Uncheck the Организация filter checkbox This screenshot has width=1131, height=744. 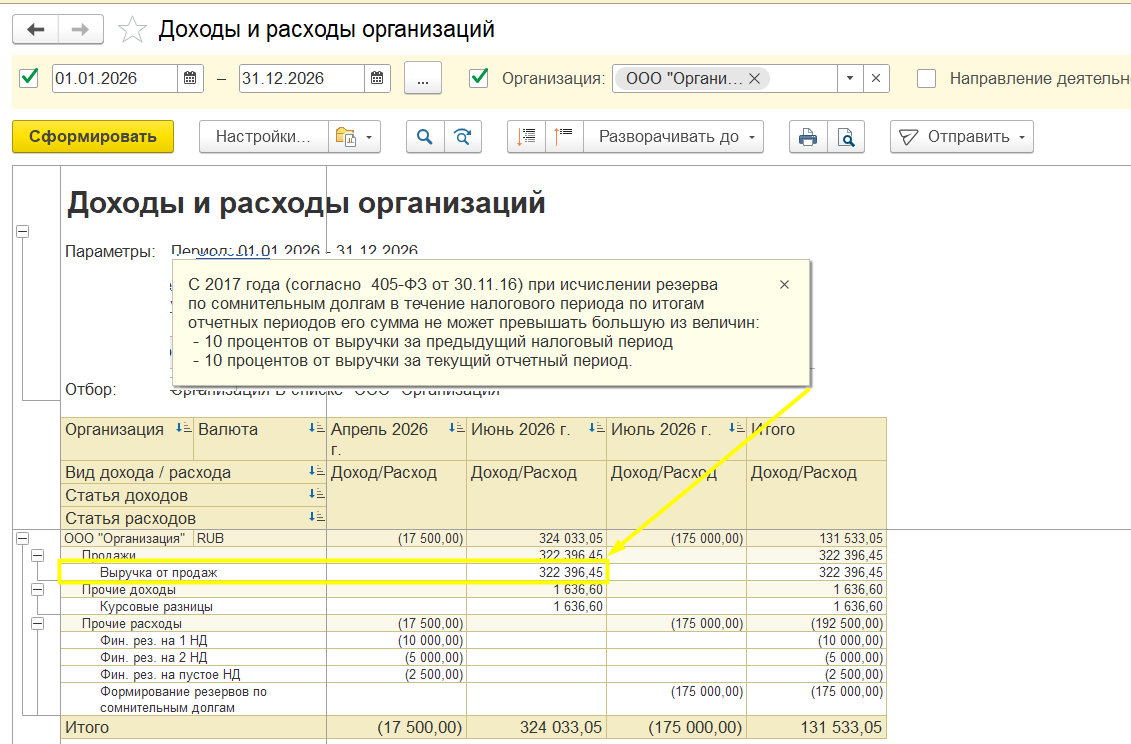pyautogui.click(x=478, y=77)
